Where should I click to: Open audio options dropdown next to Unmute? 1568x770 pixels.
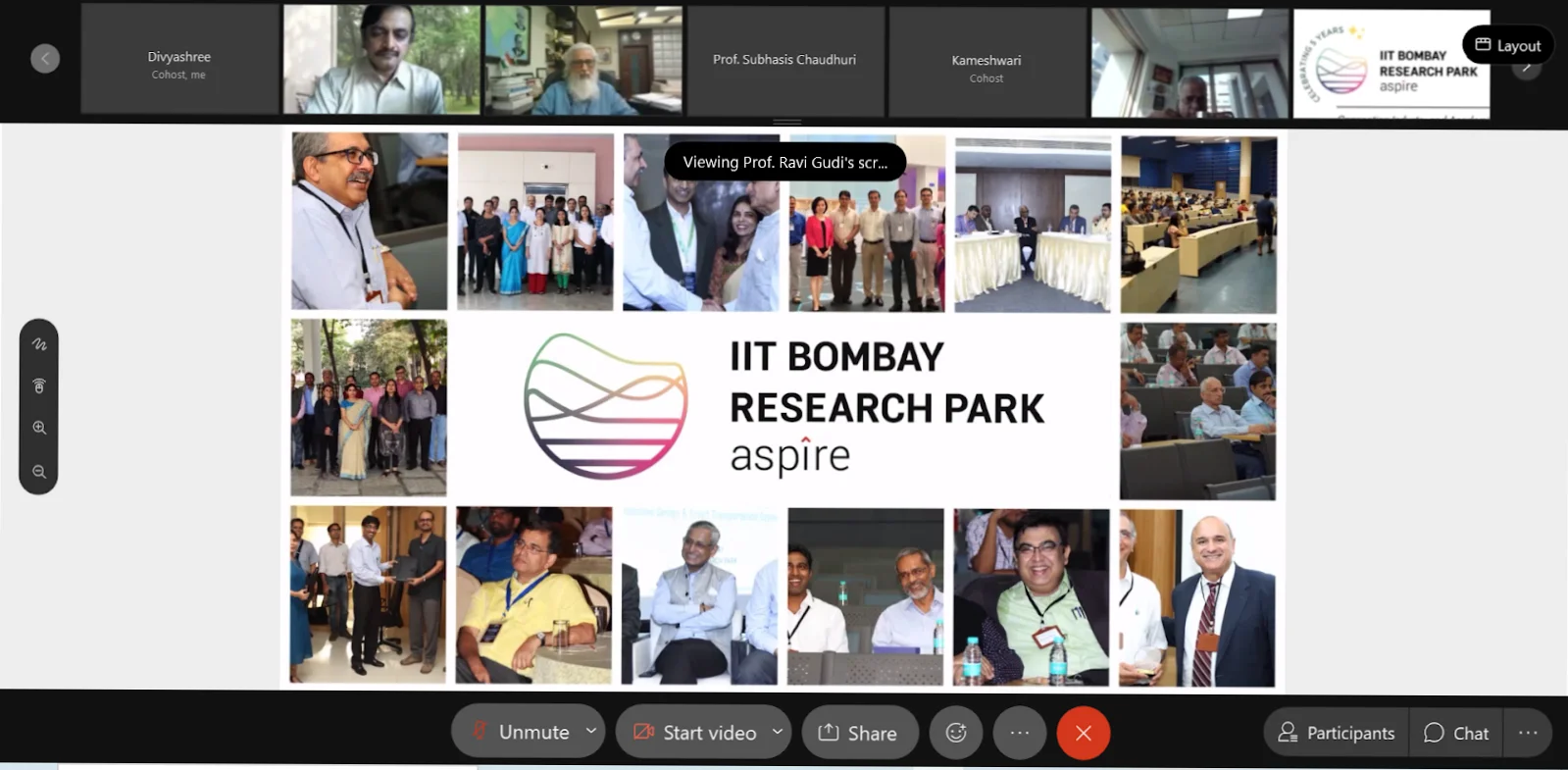(x=591, y=731)
